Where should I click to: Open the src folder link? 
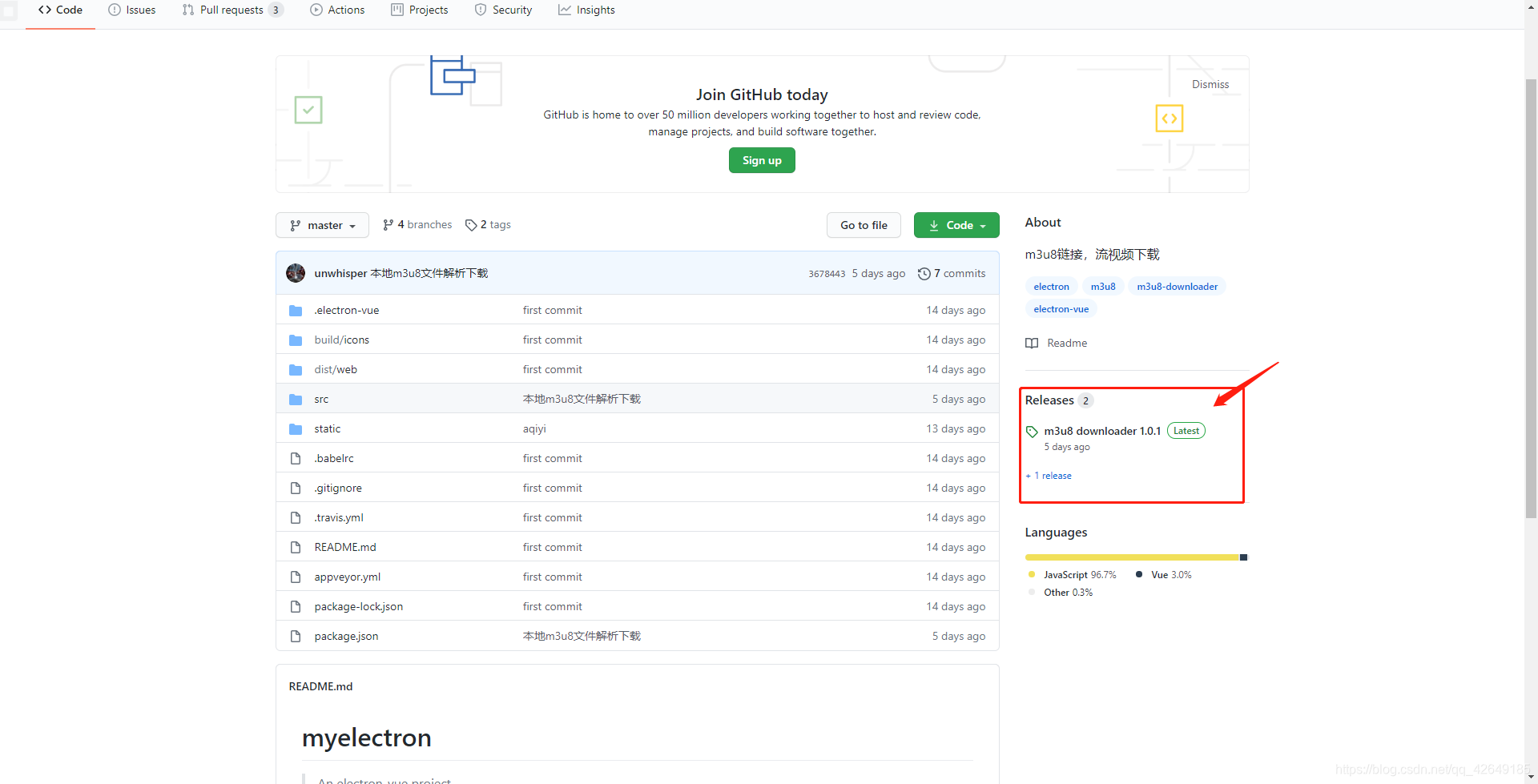click(321, 399)
